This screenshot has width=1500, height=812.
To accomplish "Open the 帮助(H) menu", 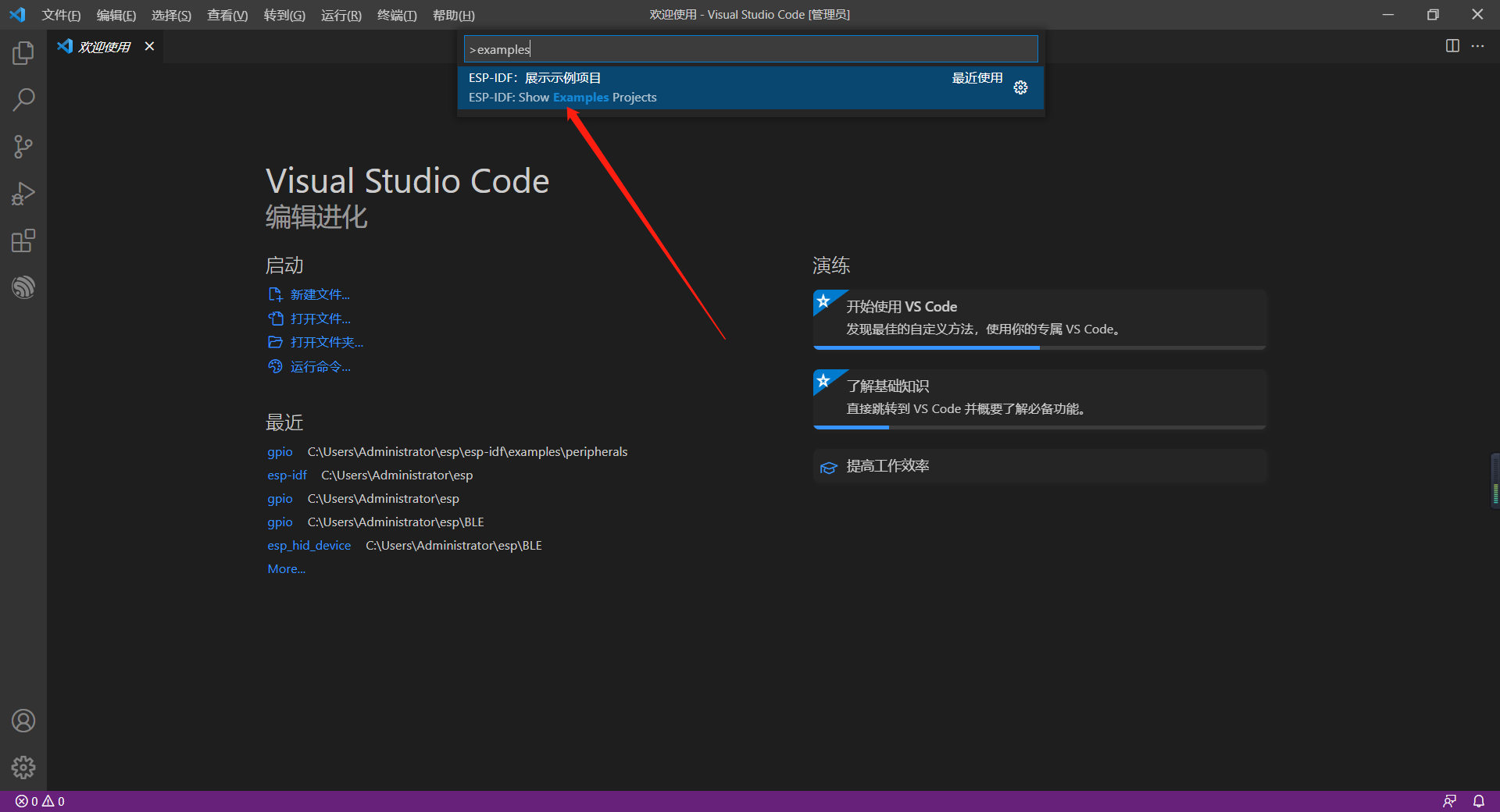I will (x=454, y=15).
